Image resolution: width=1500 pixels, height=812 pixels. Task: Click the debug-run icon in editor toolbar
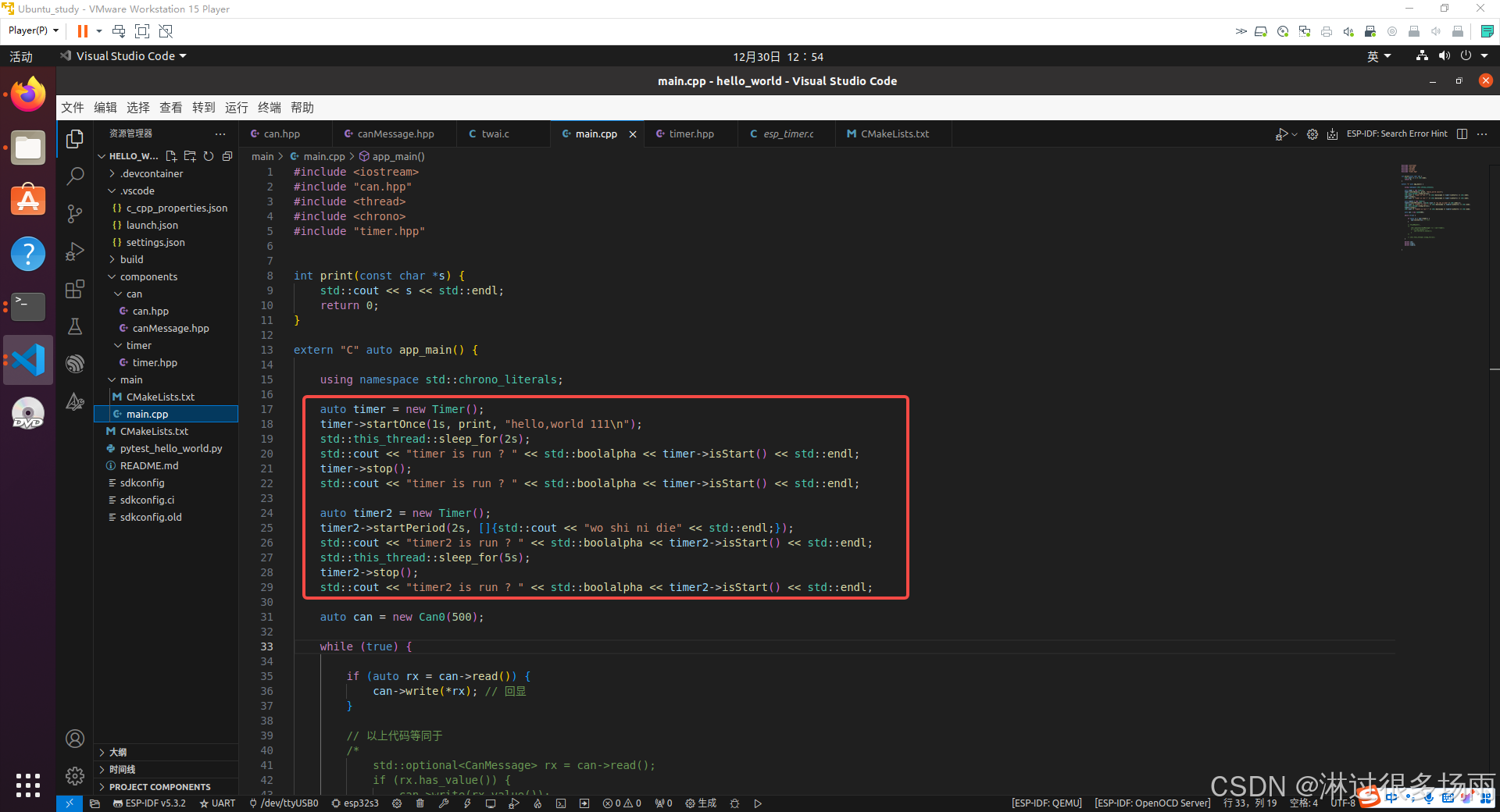click(x=1281, y=134)
